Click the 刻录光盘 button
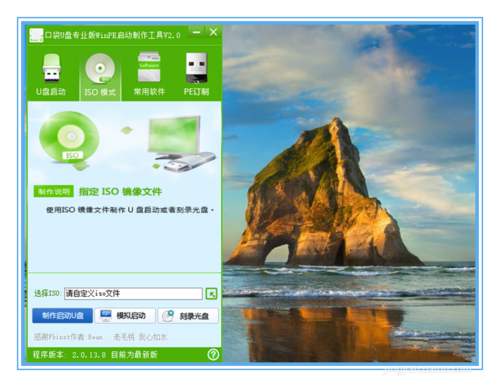This screenshot has height=387, width=500. coord(188,316)
